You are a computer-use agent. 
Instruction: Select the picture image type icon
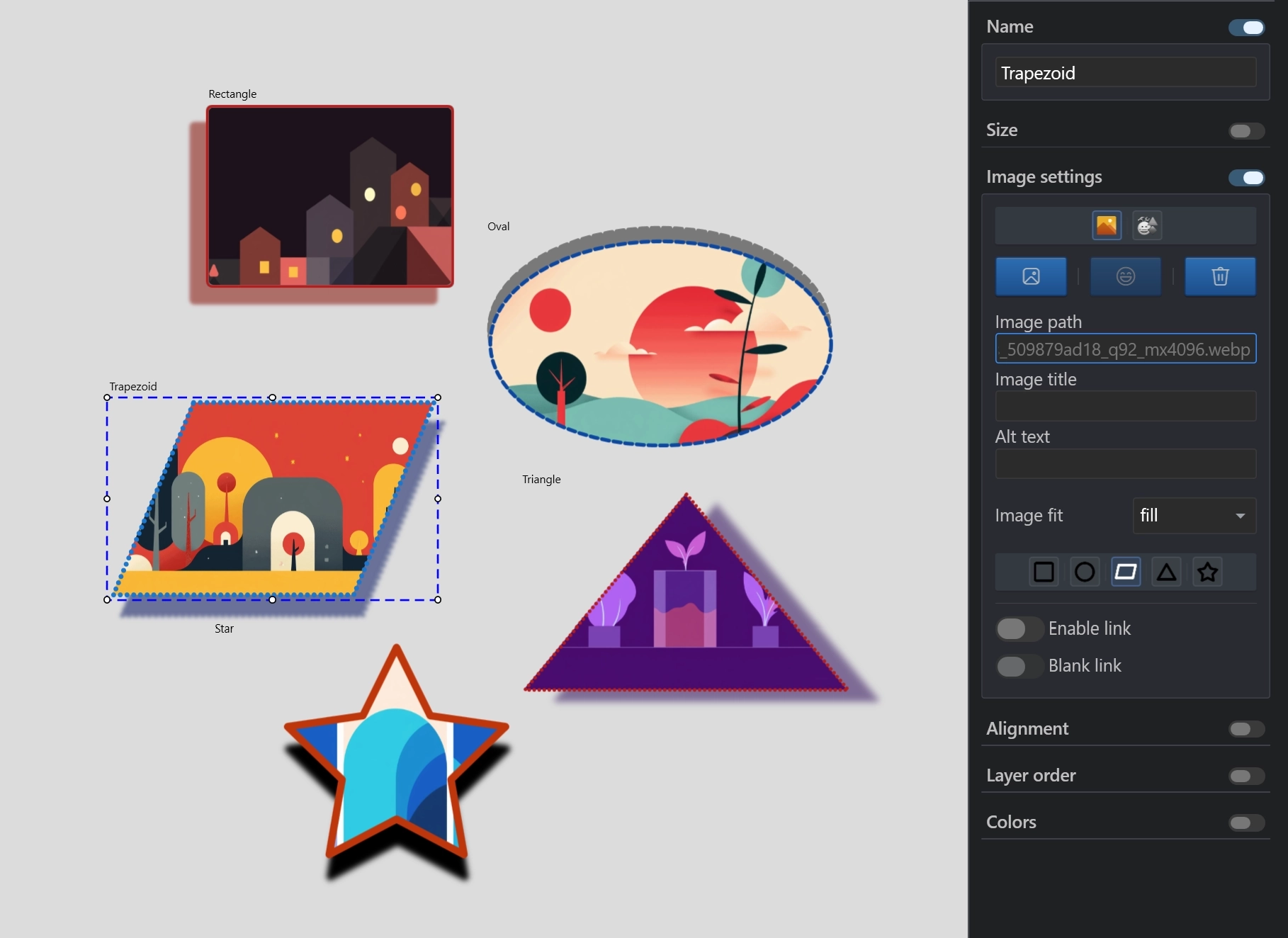1107,226
